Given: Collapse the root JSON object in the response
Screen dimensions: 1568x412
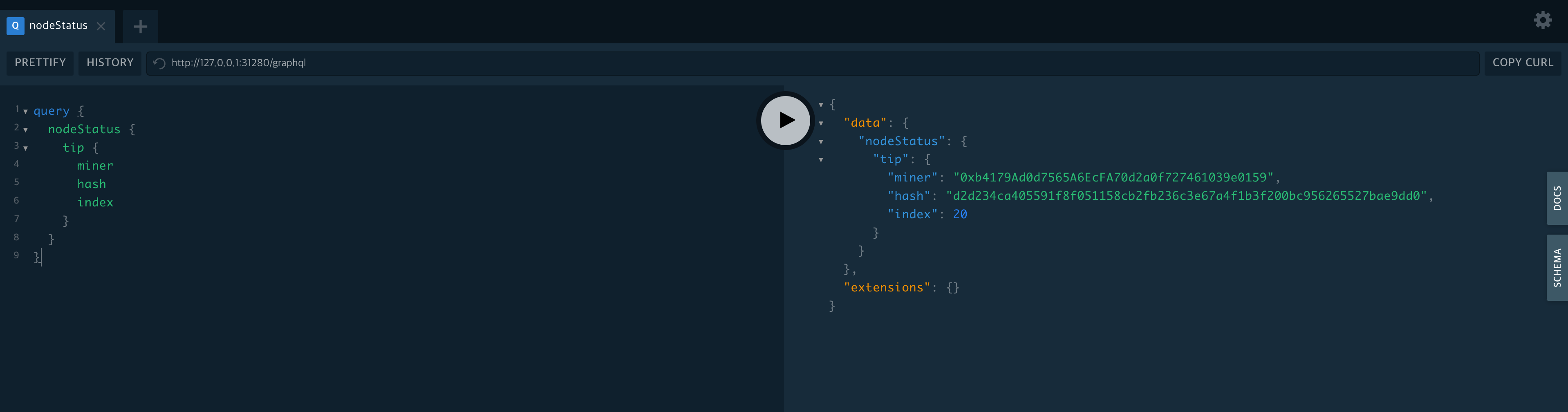Looking at the screenshot, I should pyautogui.click(x=820, y=104).
